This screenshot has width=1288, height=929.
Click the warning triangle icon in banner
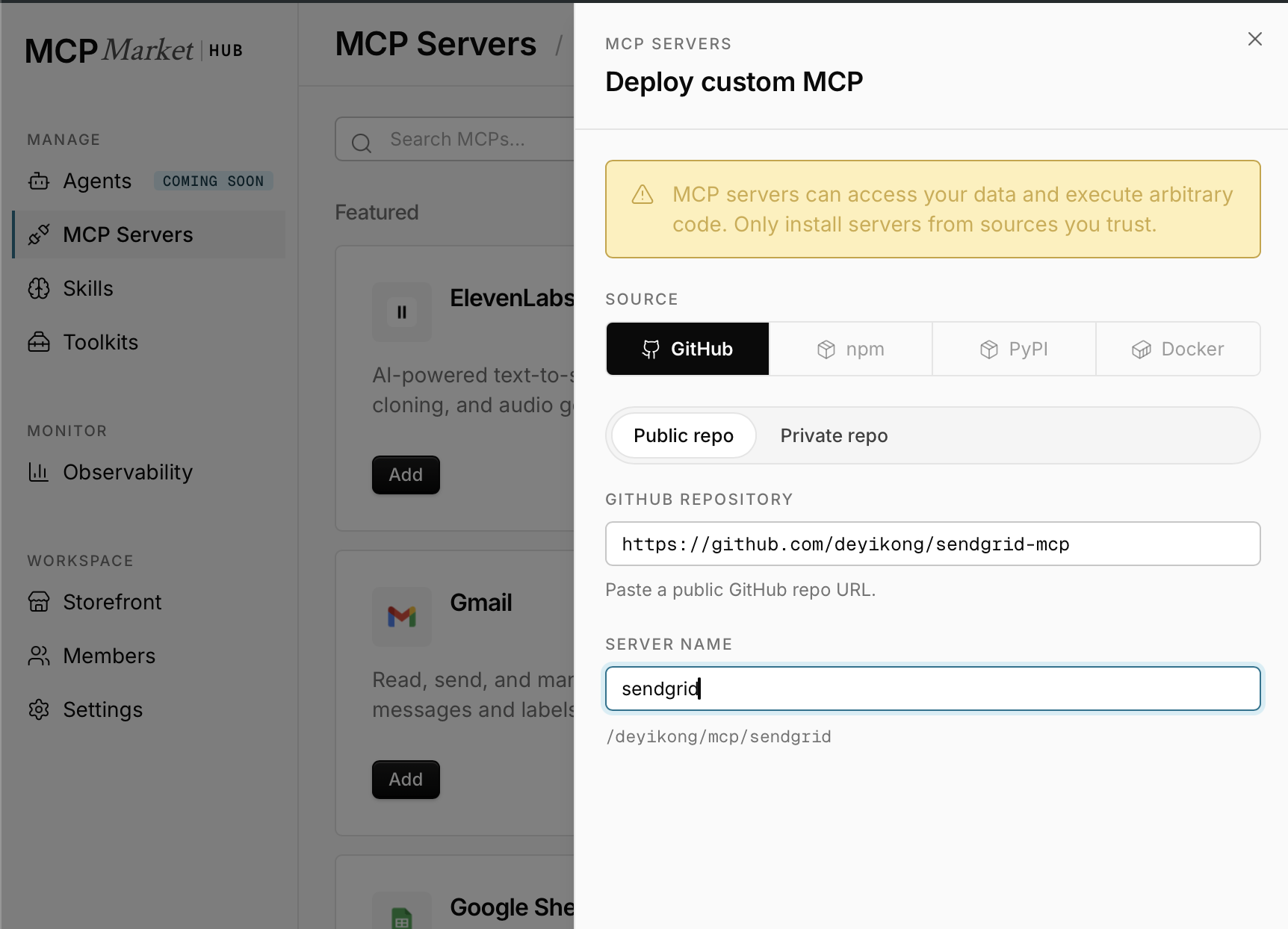(x=643, y=195)
